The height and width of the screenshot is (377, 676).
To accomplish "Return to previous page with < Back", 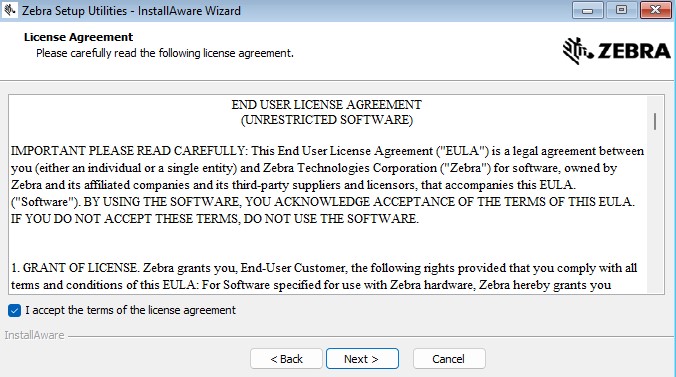I will 286,359.
